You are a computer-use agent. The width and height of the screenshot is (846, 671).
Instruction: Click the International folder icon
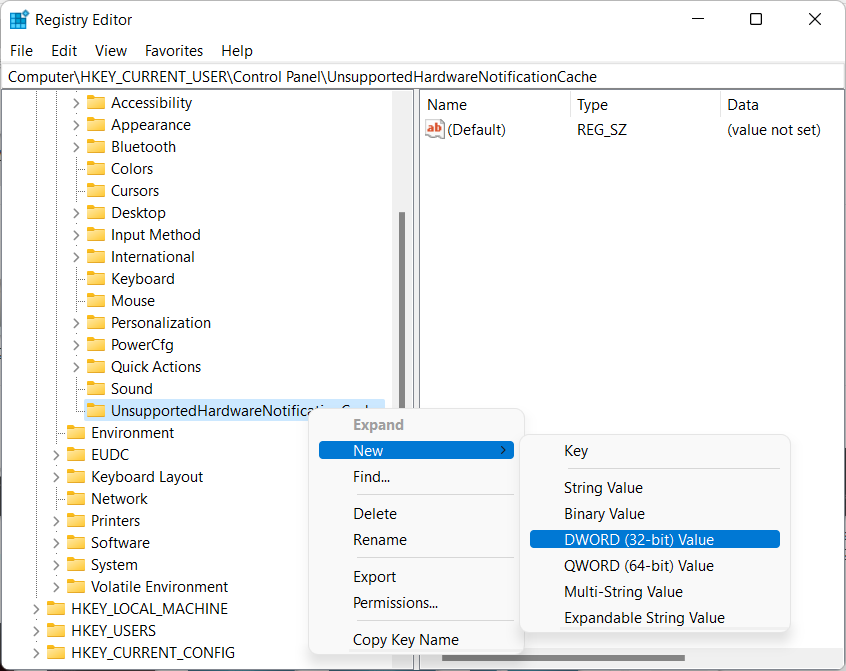point(96,257)
